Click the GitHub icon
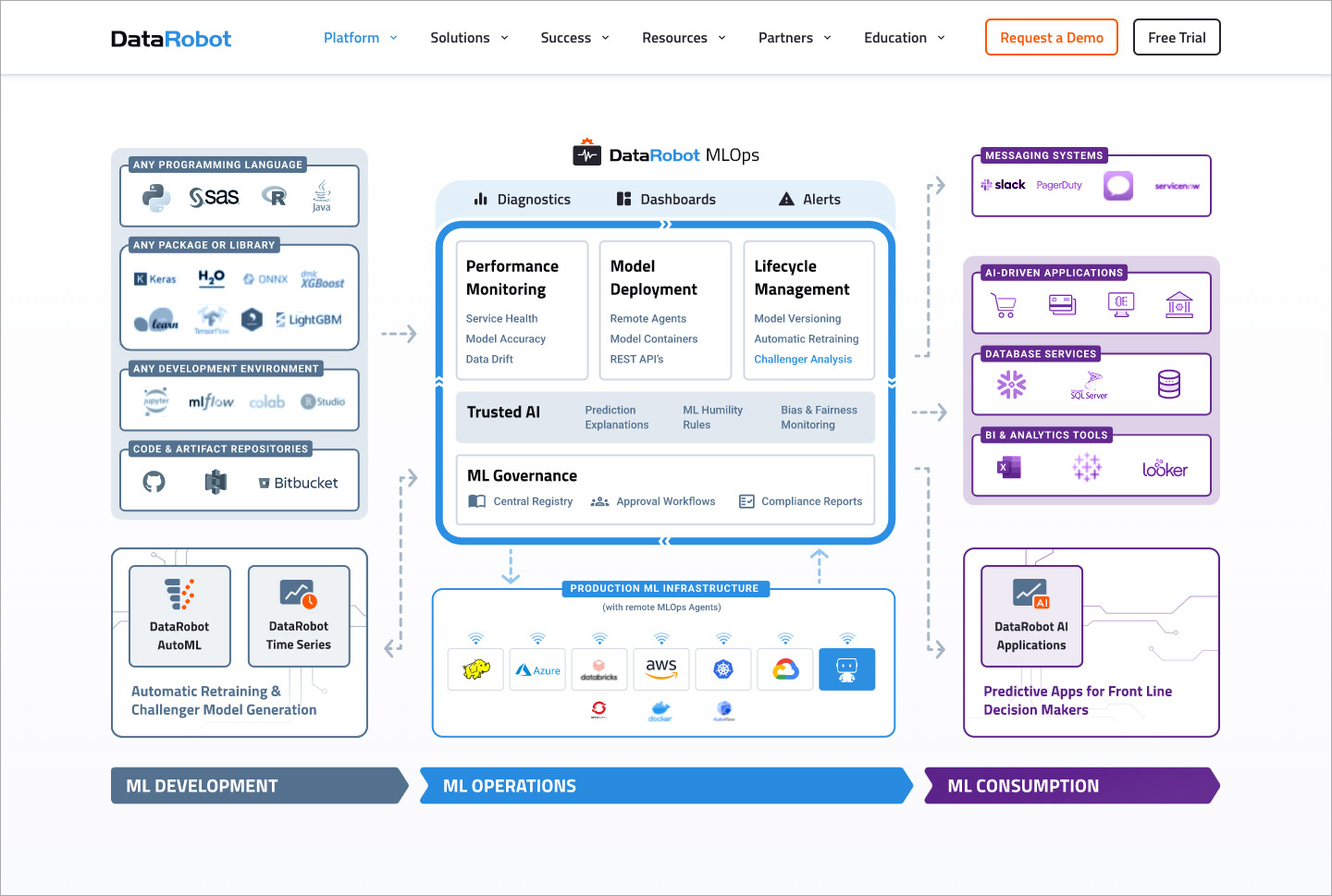The image size is (1332, 896). pos(154,482)
